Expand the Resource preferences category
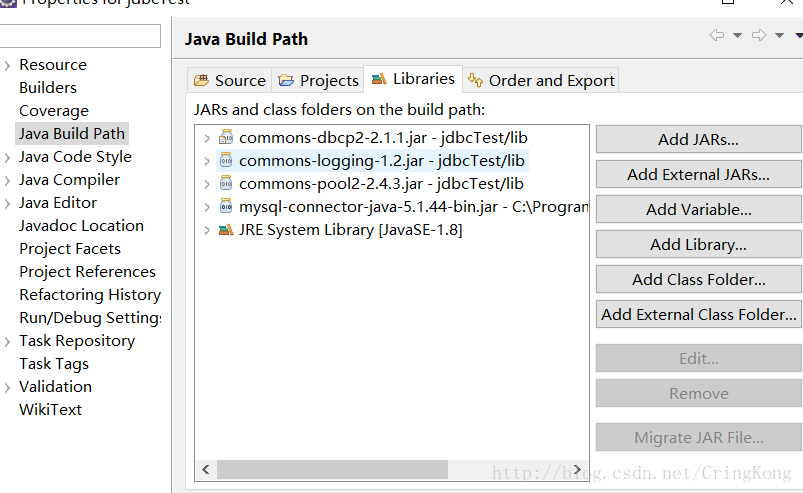 point(8,65)
